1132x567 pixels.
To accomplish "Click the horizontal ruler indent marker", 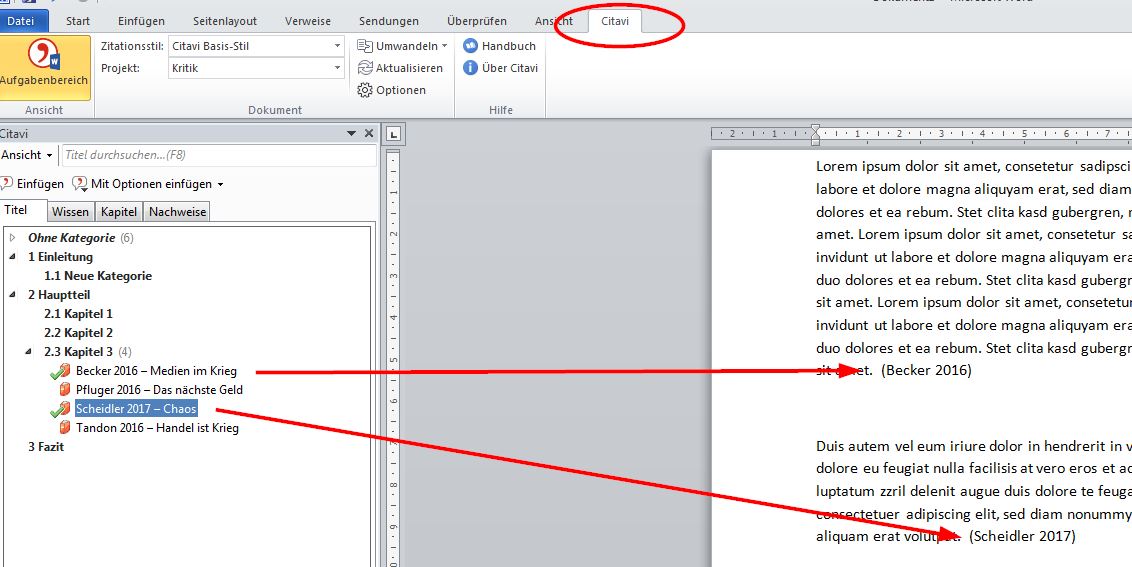I will click(815, 134).
